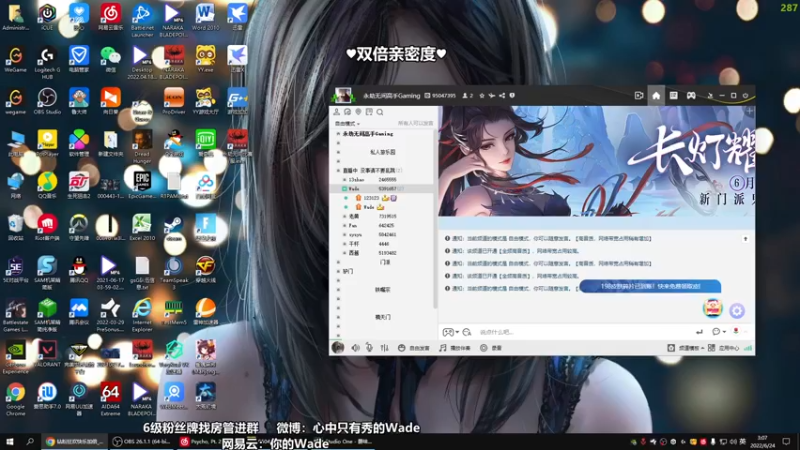Image resolution: width=800 pixels, height=450 pixels.
Task: Open the free mode dropdown above channel list
Action: coord(347,123)
